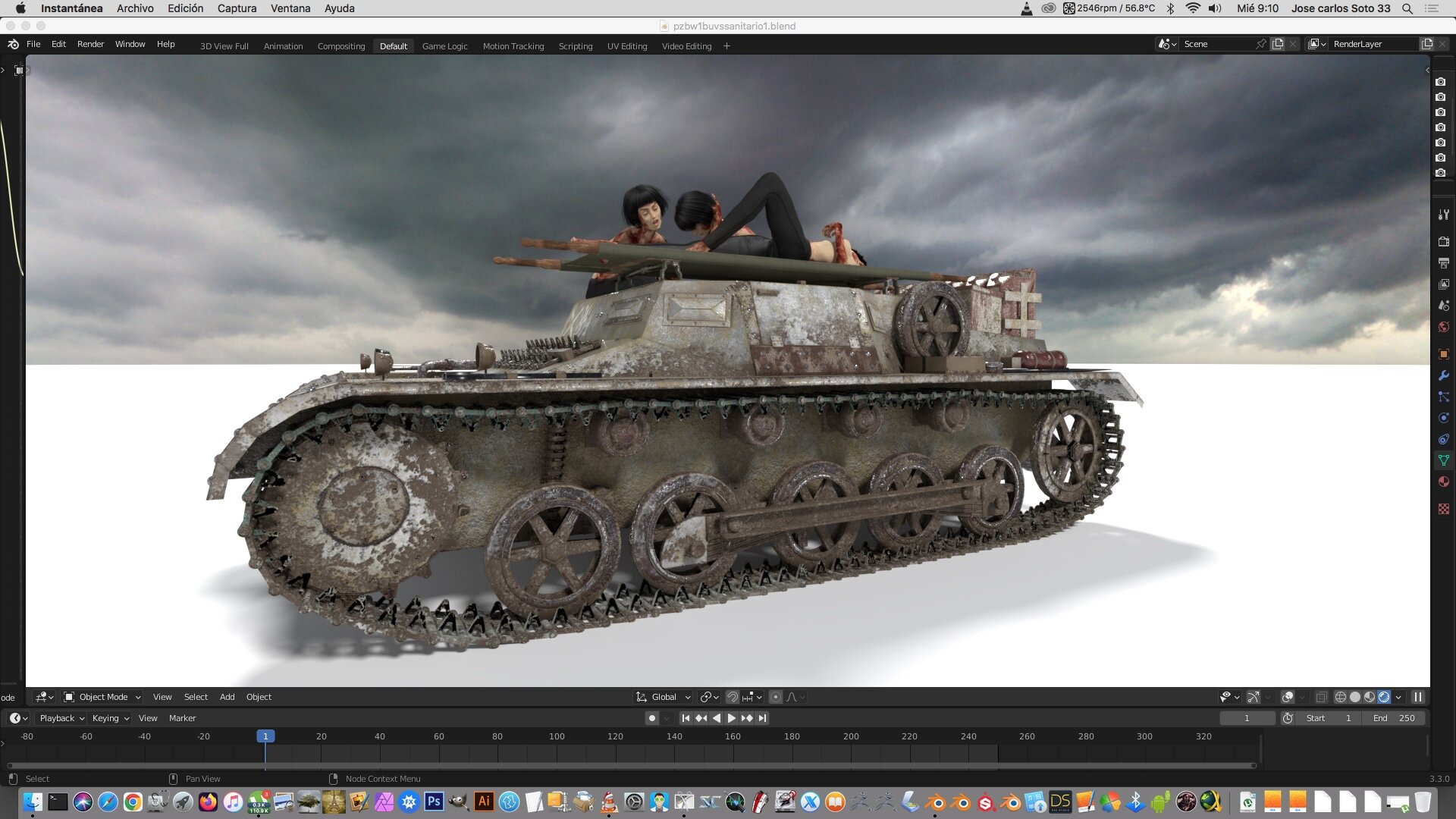The height and width of the screenshot is (819, 1456).
Task: Toggle snapping magnet in viewport header
Action: (733, 697)
